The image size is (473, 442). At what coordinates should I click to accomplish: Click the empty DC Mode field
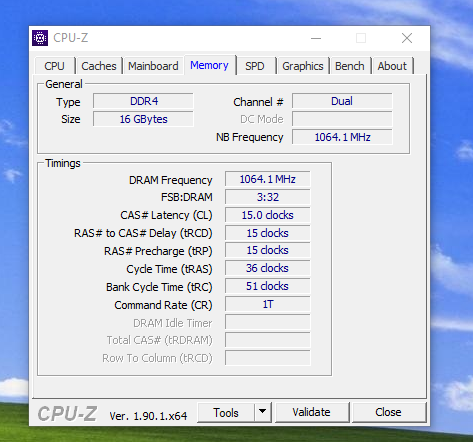tap(342, 119)
